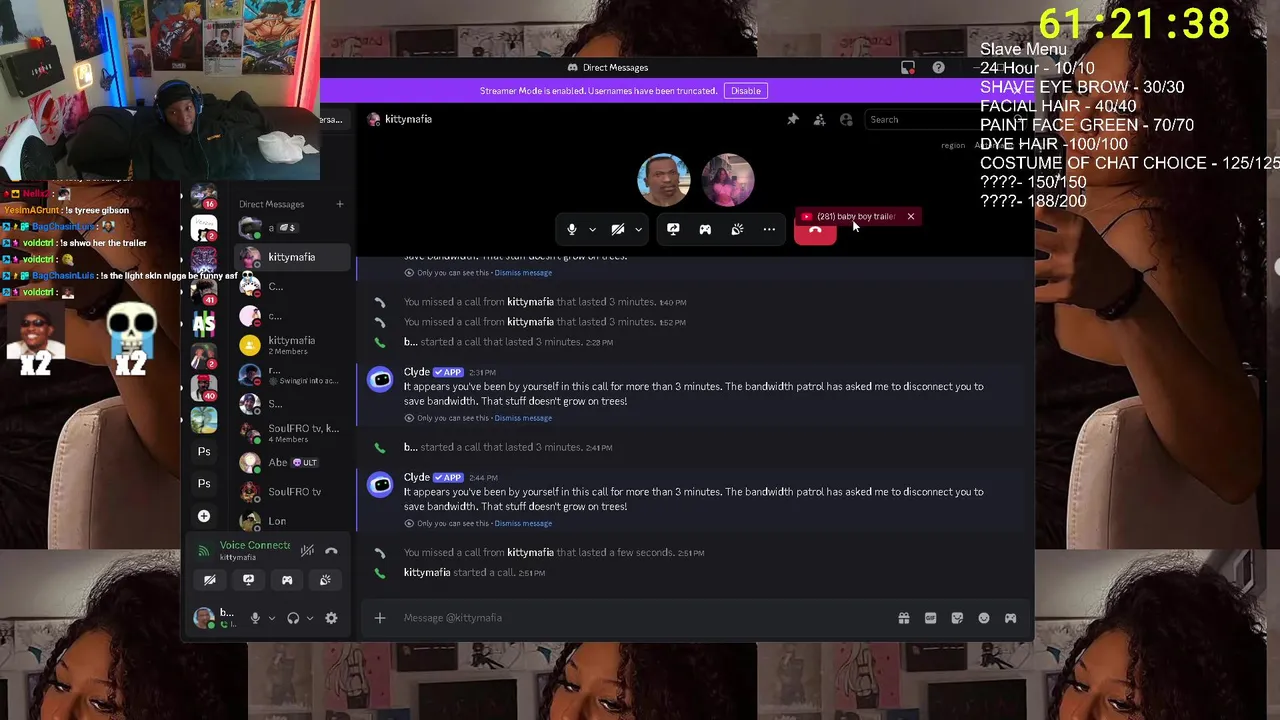Disconnect from voice in the Voice Connected panel
This screenshot has width=1280, height=720.
pyautogui.click(x=331, y=550)
